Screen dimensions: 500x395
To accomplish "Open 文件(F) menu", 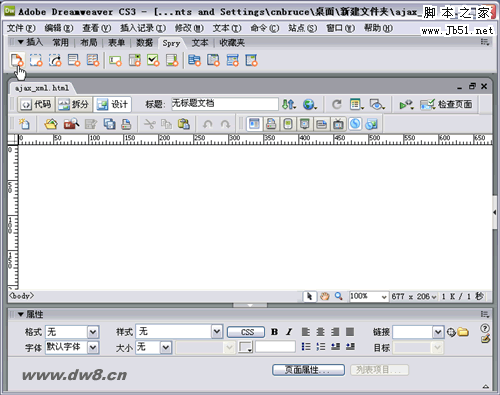I will [21, 28].
